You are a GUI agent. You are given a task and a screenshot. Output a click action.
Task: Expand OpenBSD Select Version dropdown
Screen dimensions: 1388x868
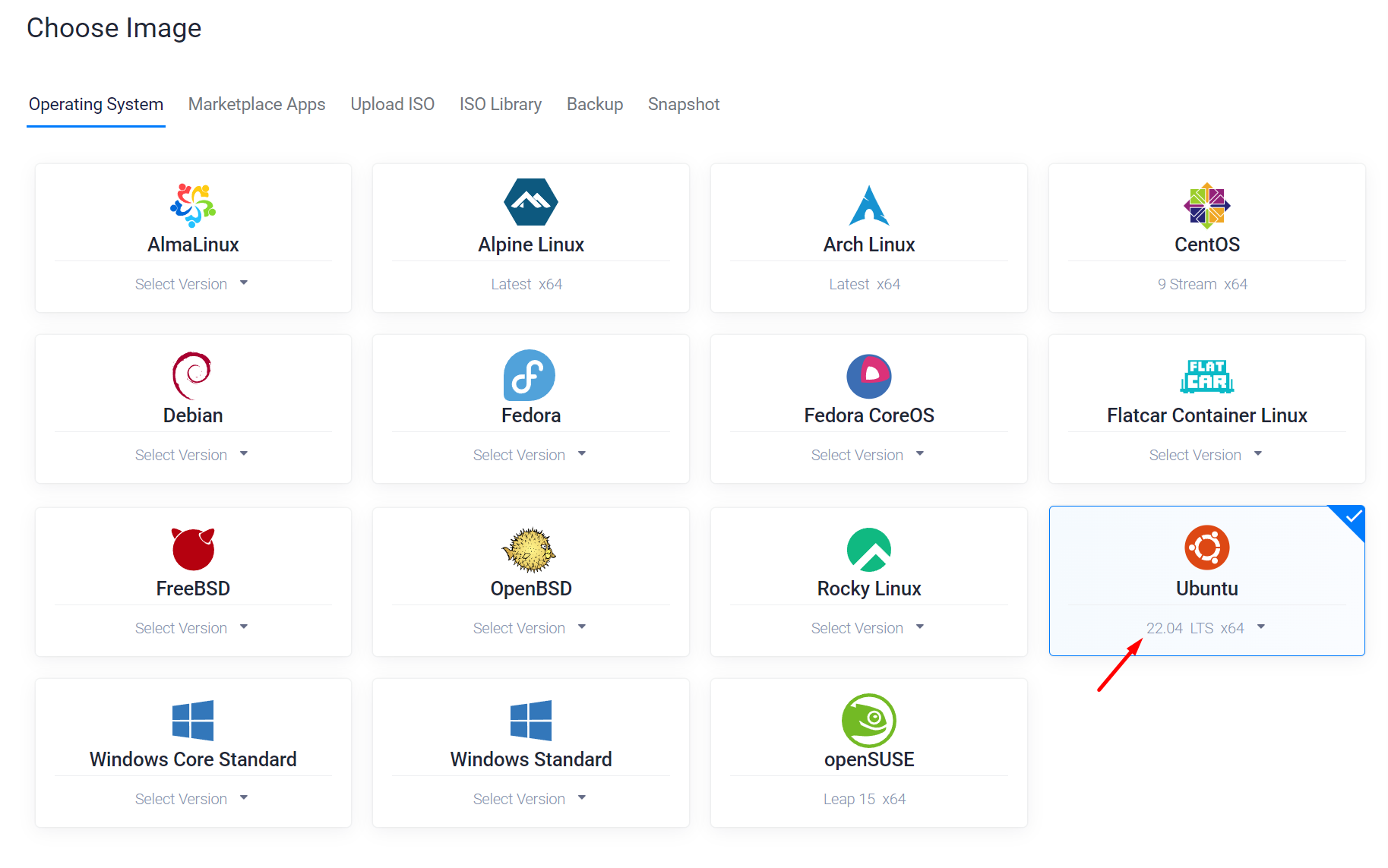pyautogui.click(x=530, y=628)
